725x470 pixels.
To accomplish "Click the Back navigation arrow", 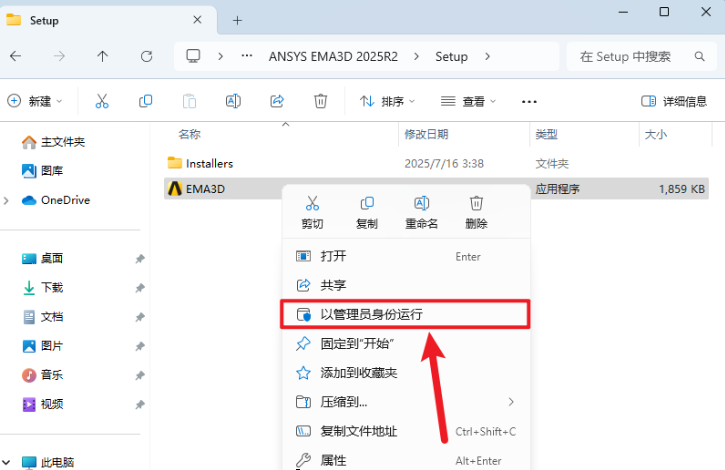I will [16, 56].
